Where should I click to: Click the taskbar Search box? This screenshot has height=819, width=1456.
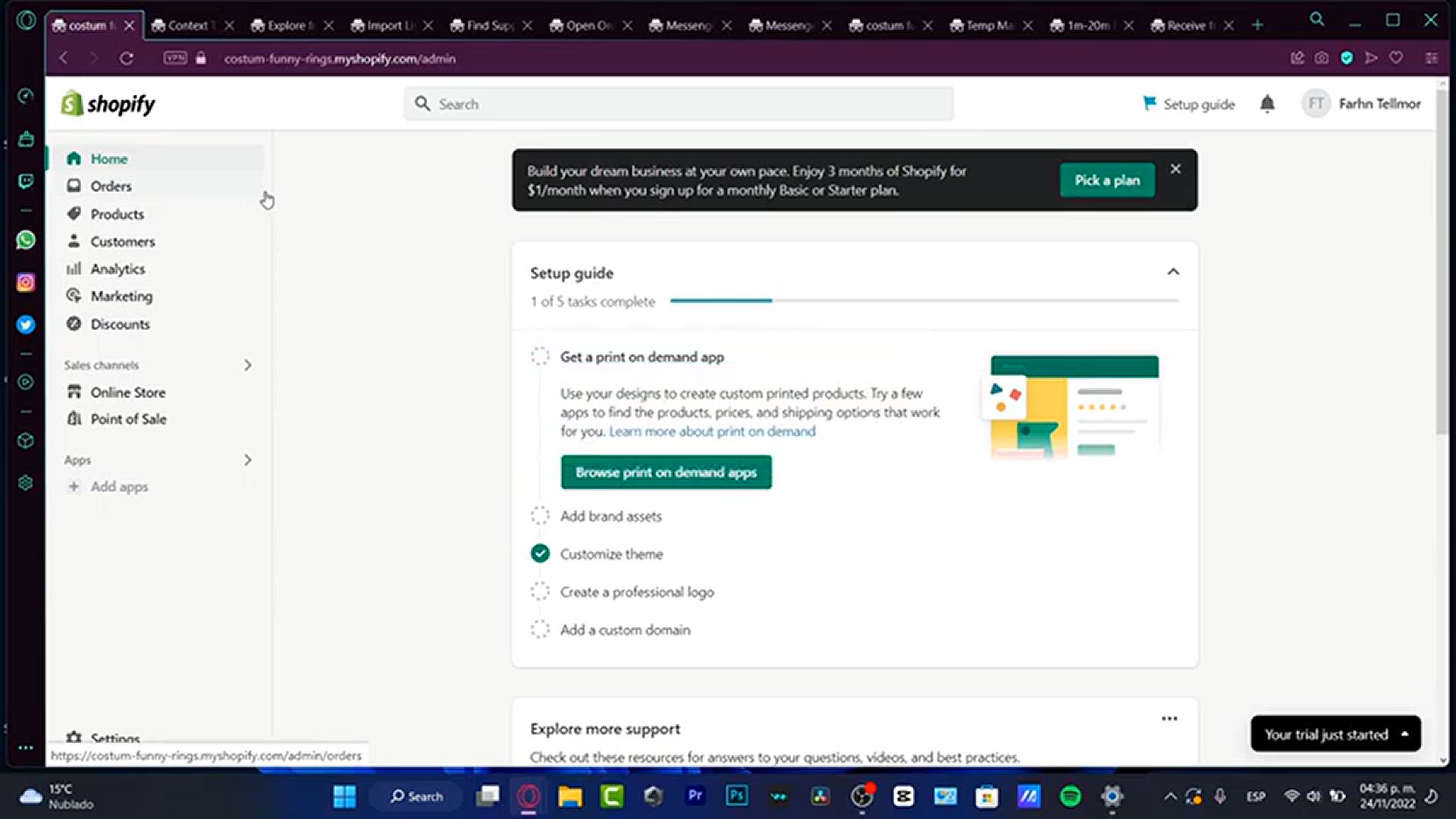(x=416, y=796)
